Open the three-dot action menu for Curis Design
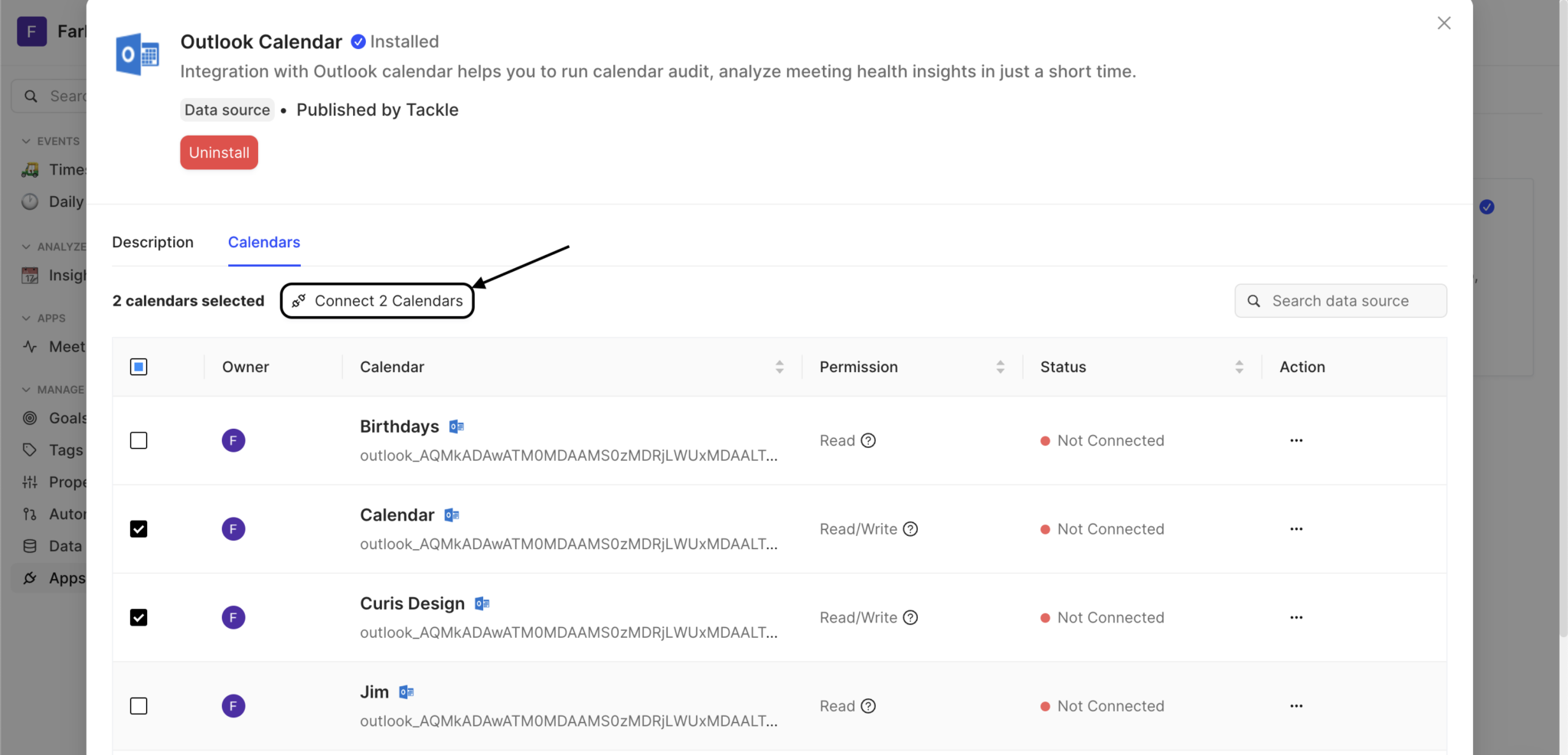The width and height of the screenshot is (1568, 755). (1295, 617)
